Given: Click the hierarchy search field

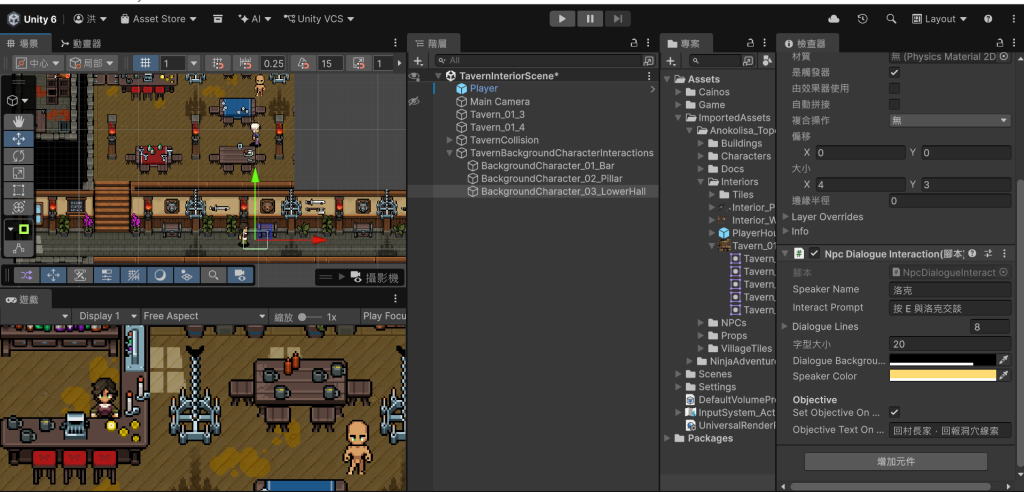Looking at the screenshot, I should coord(545,61).
